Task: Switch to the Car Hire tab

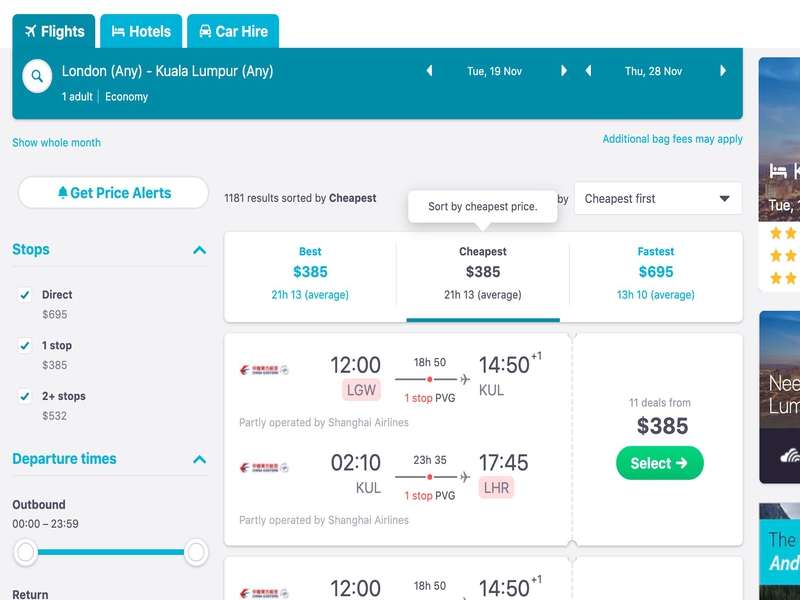Action: click(x=233, y=32)
